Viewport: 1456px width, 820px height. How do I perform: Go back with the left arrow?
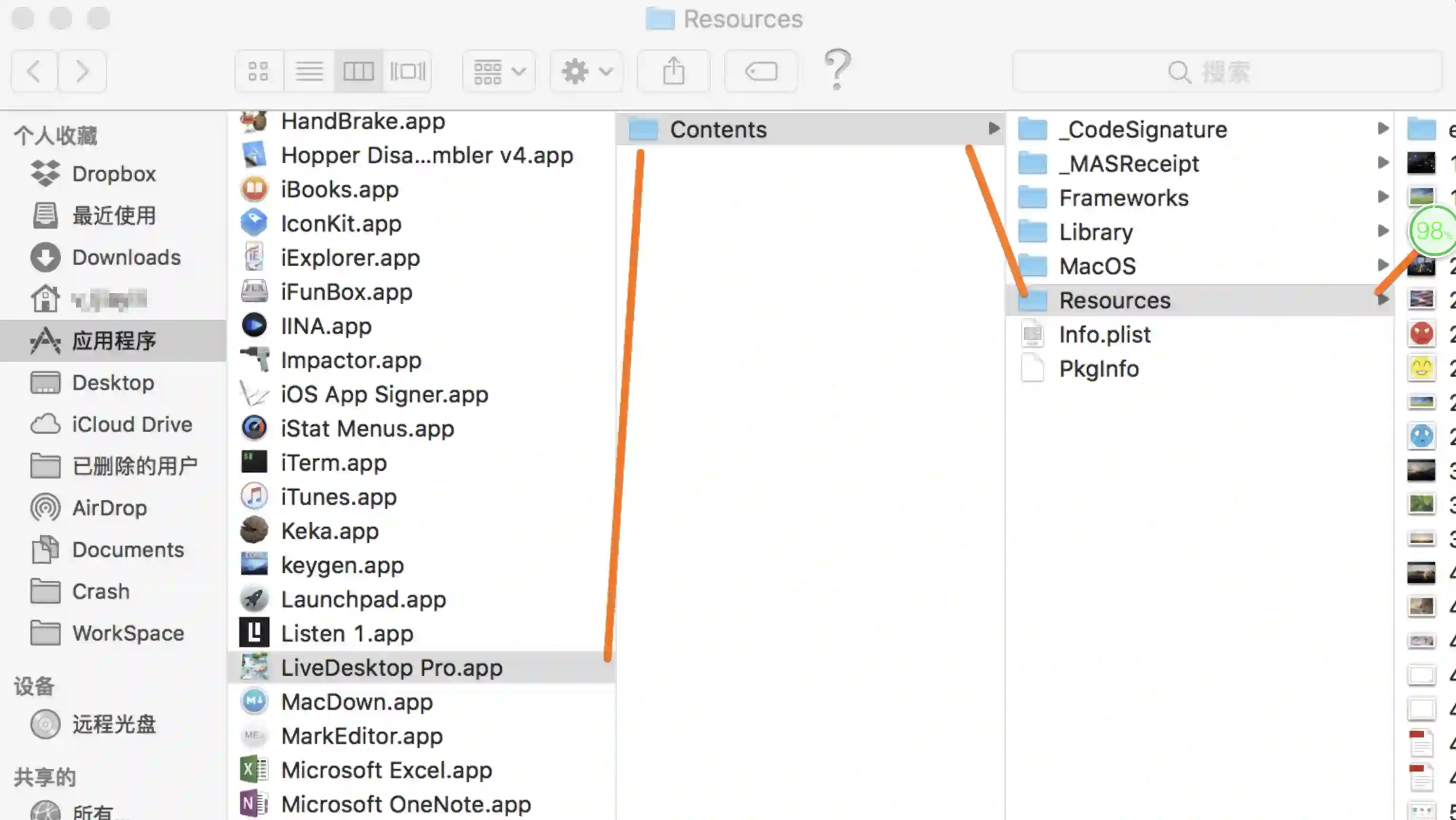(34, 71)
